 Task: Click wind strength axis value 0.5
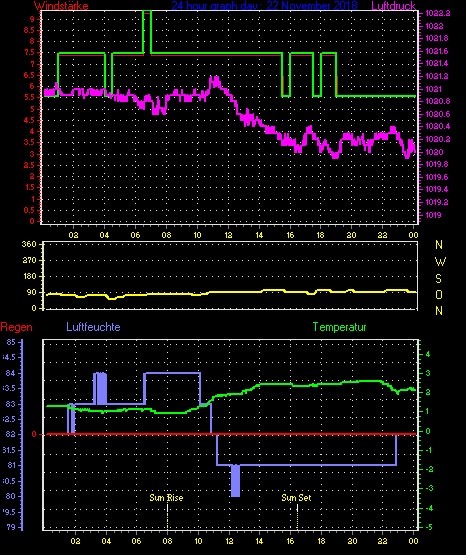29,210
